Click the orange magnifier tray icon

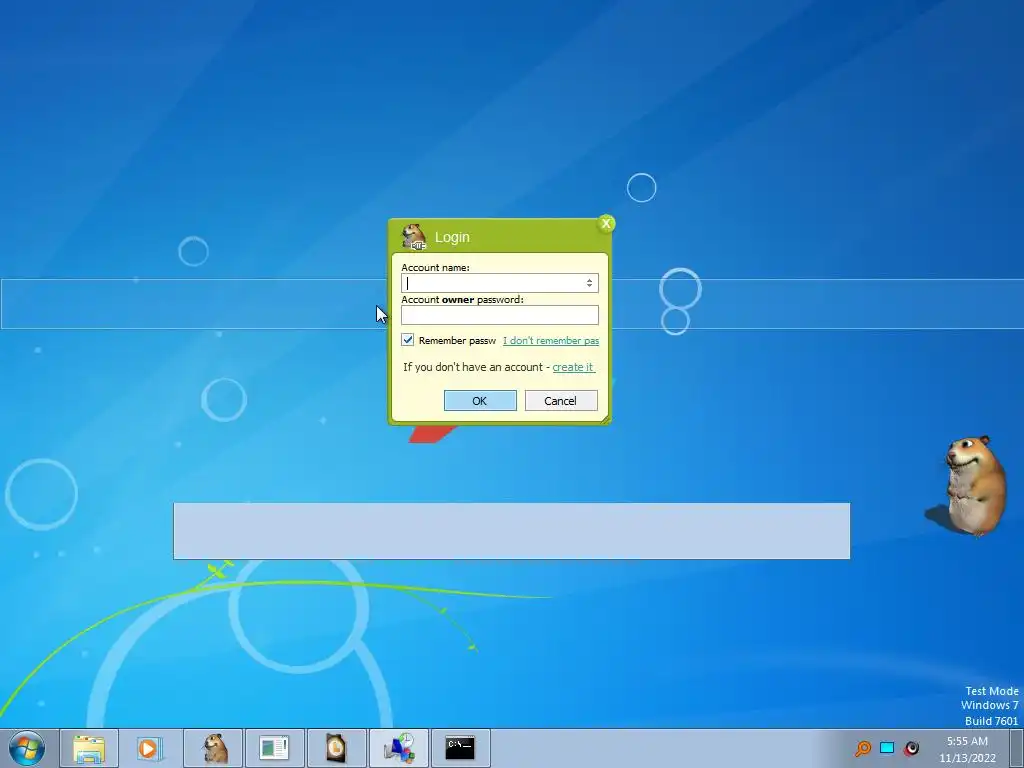point(863,748)
